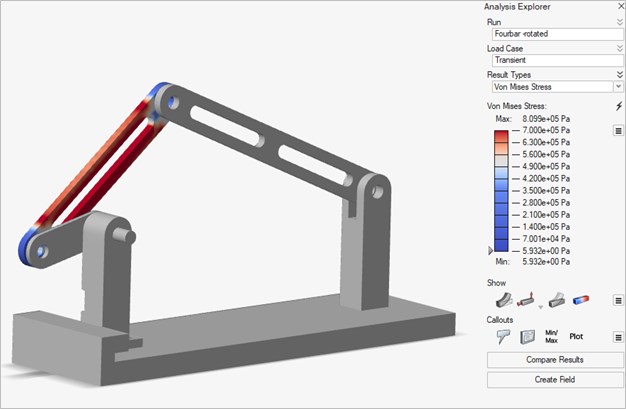Toggle show deformed shape icon
Viewport: 626px width, 409px height.
tap(504, 300)
